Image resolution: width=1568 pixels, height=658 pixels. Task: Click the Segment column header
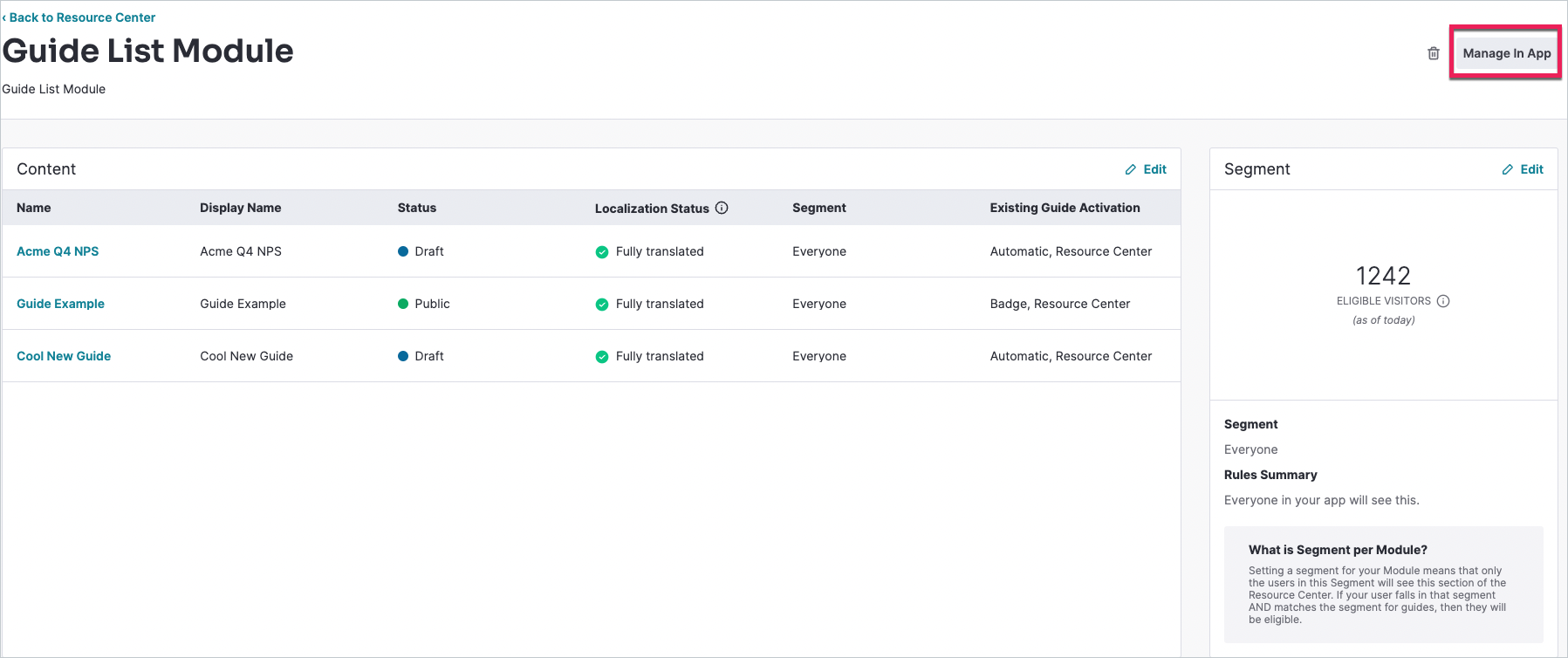coord(819,208)
